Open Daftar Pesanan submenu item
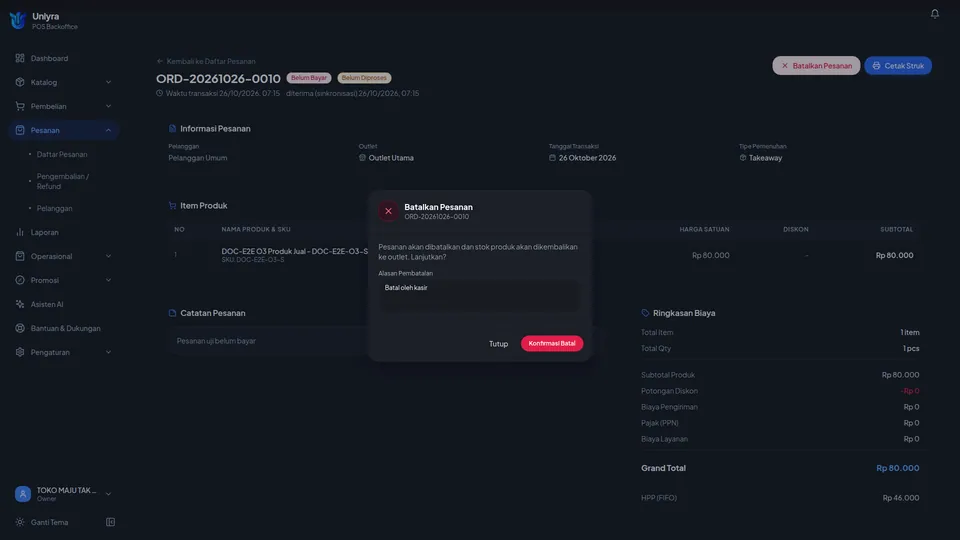This screenshot has height=540, width=960. point(62,154)
